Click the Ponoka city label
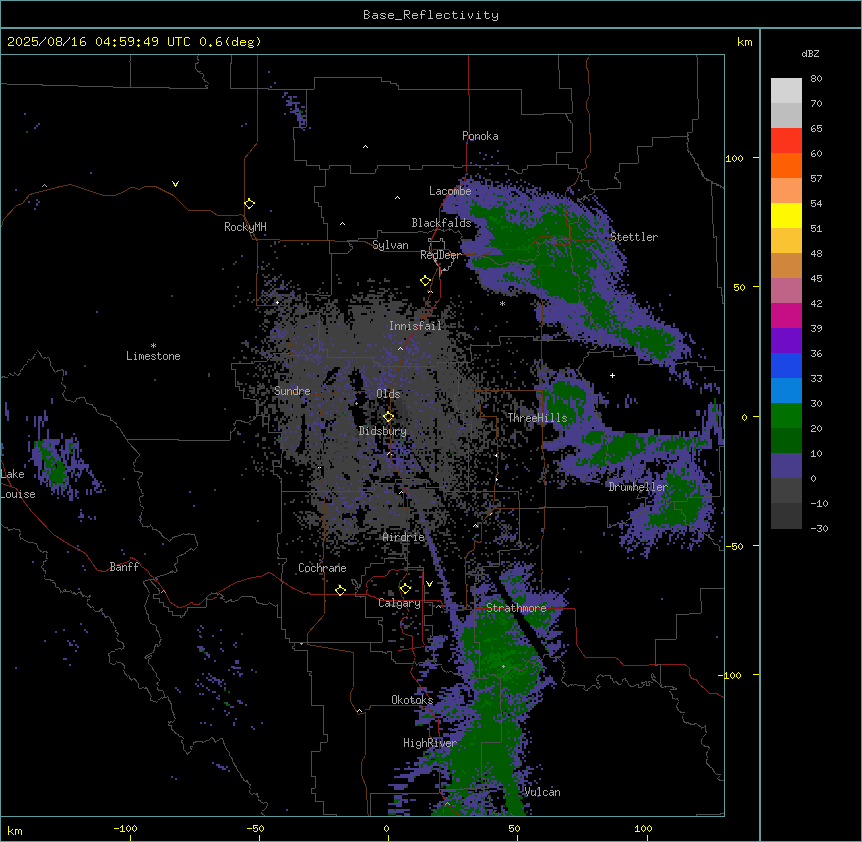This screenshot has height=842, width=862. tap(480, 136)
